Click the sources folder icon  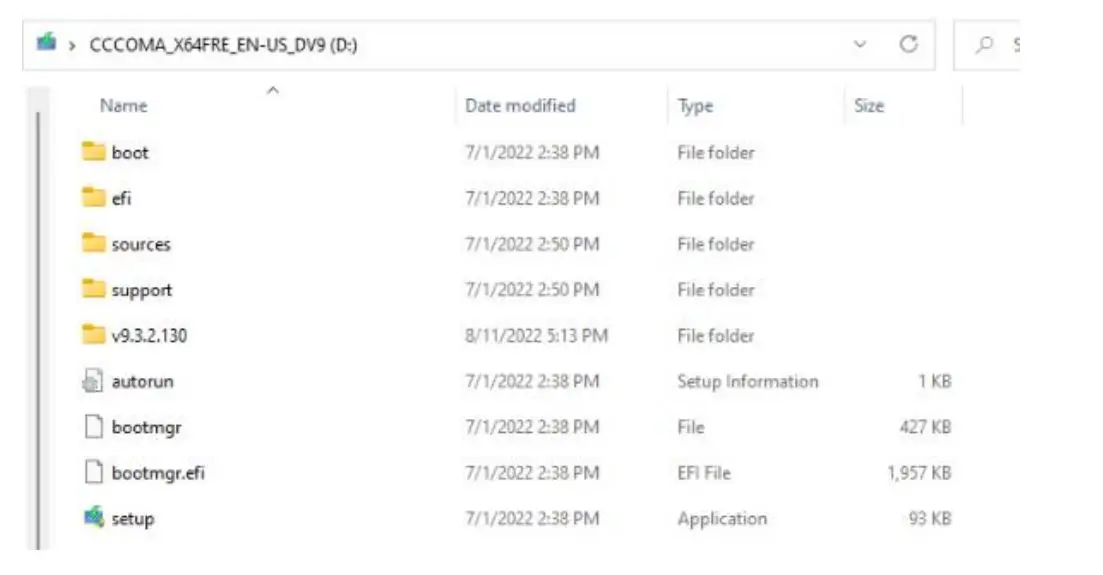click(x=94, y=244)
